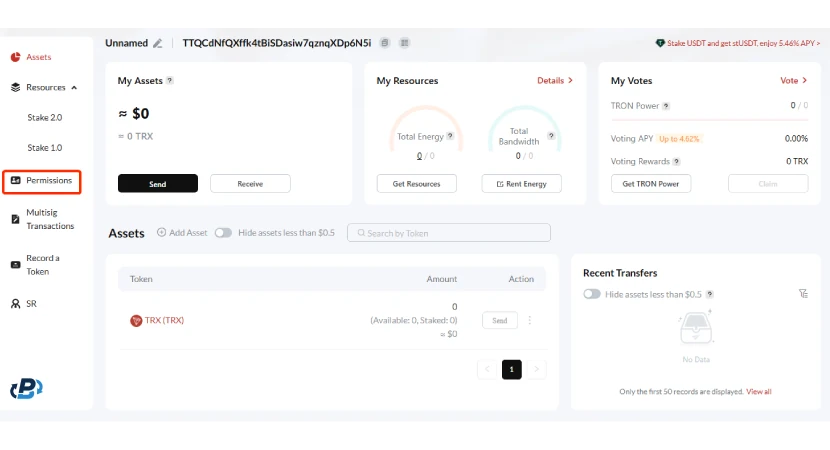Click the Voting Rewards help icon
830x450 pixels.
pyautogui.click(x=676, y=161)
